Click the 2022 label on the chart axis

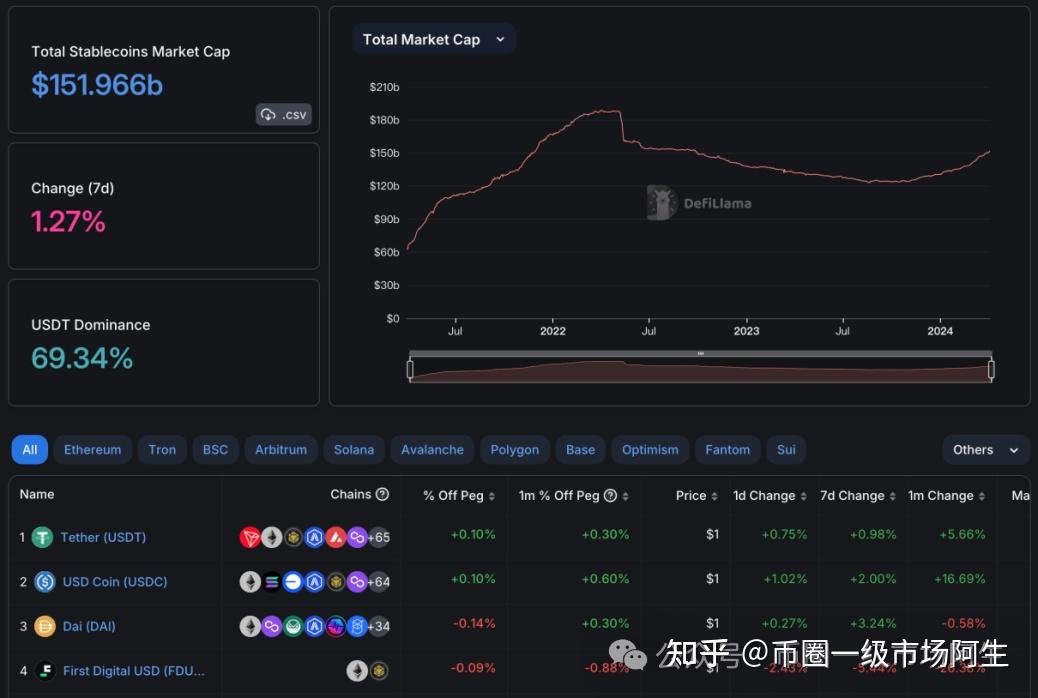point(553,331)
